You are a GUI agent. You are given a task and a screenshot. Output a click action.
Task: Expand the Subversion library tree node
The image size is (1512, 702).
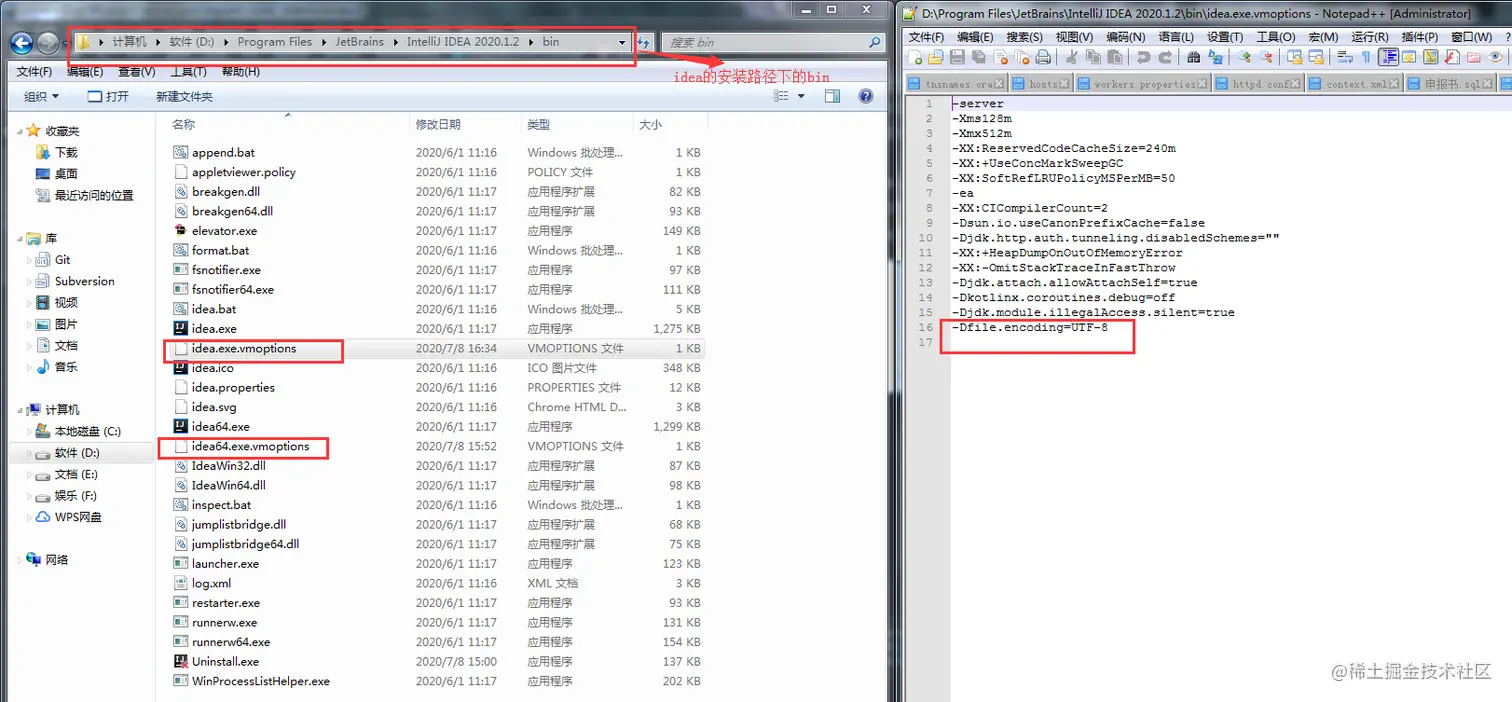click(28, 281)
